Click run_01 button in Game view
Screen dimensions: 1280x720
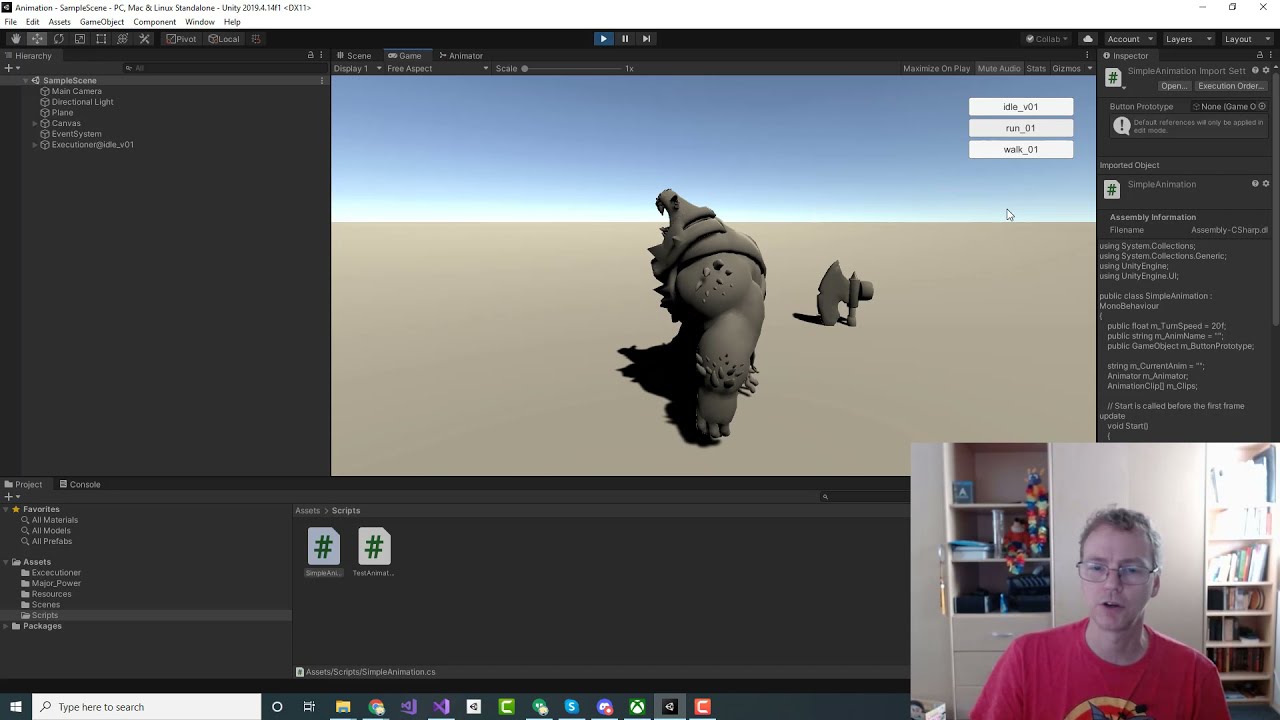[1021, 128]
